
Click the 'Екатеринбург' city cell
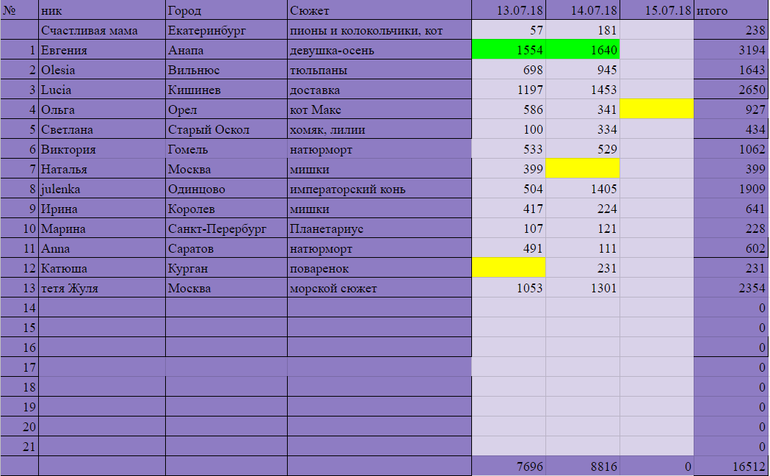(226, 31)
